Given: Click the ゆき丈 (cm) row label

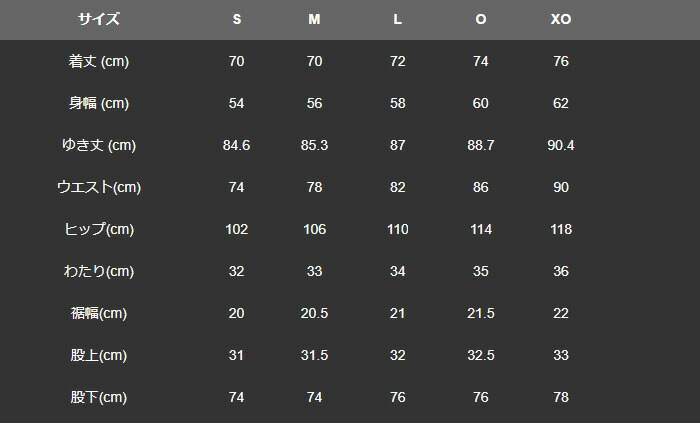Looking at the screenshot, I should pos(99,145).
